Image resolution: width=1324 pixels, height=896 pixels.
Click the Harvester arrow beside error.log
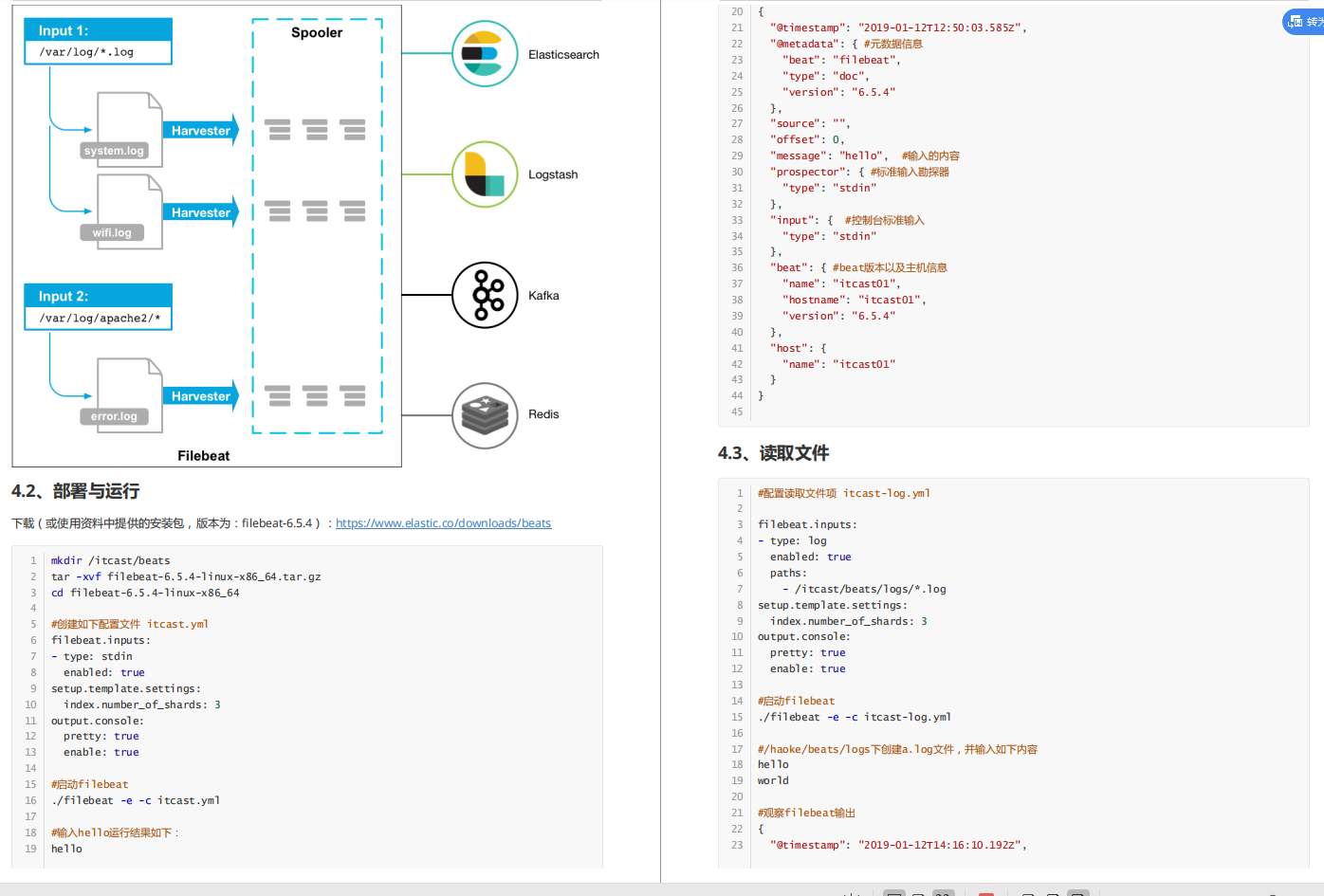pos(201,395)
